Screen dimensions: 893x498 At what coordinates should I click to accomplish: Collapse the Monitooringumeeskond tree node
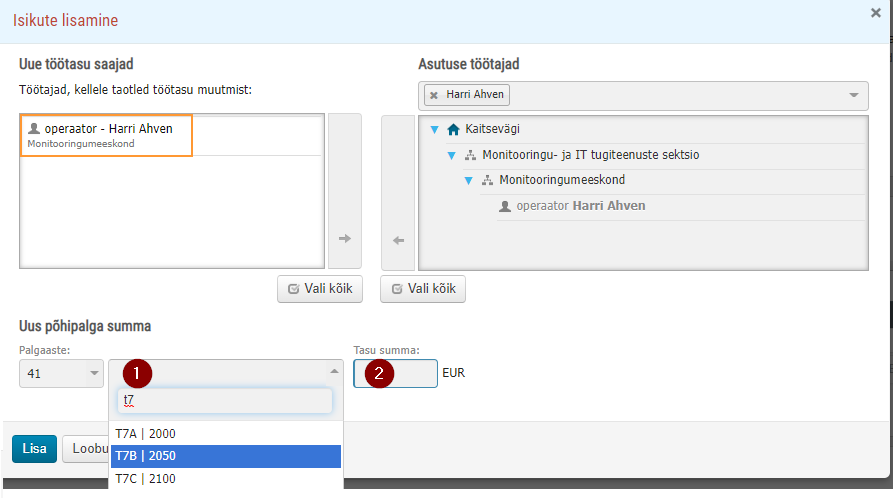click(469, 181)
